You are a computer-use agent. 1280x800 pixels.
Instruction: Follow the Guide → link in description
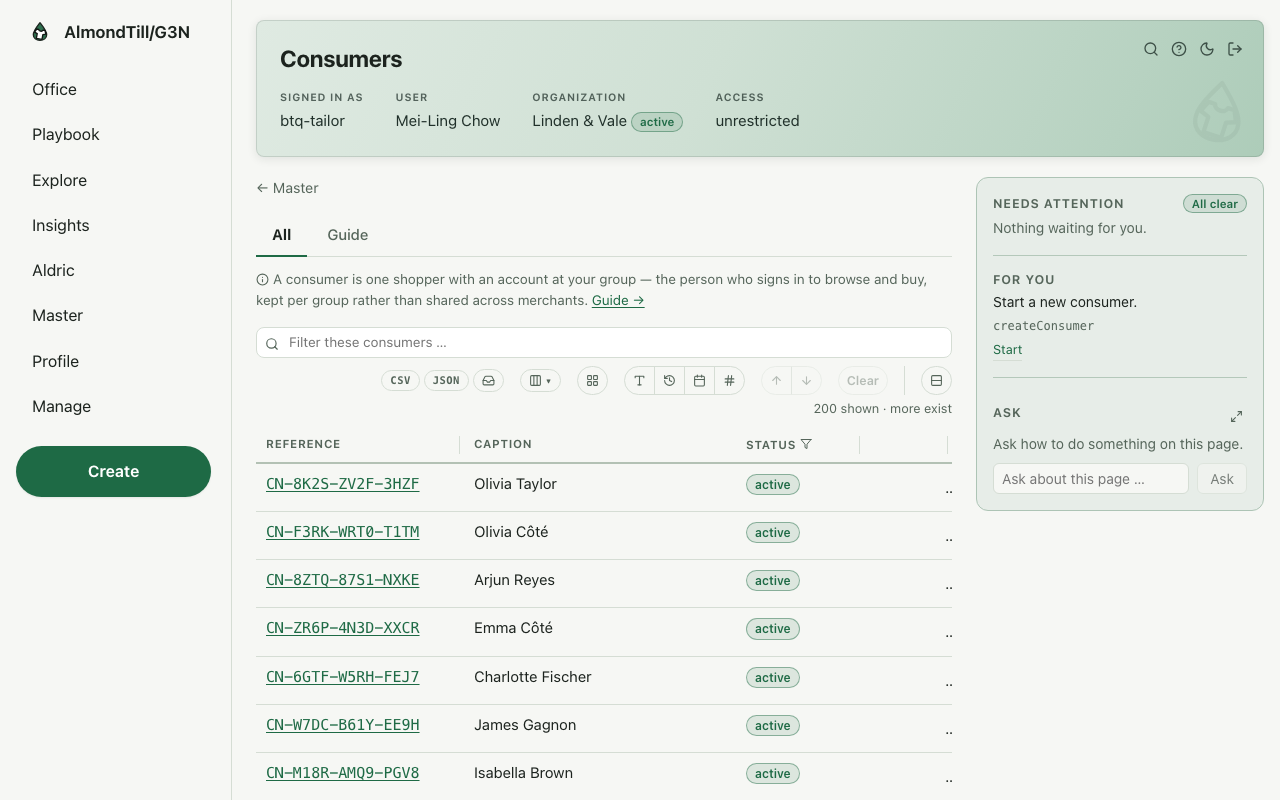[618, 300]
